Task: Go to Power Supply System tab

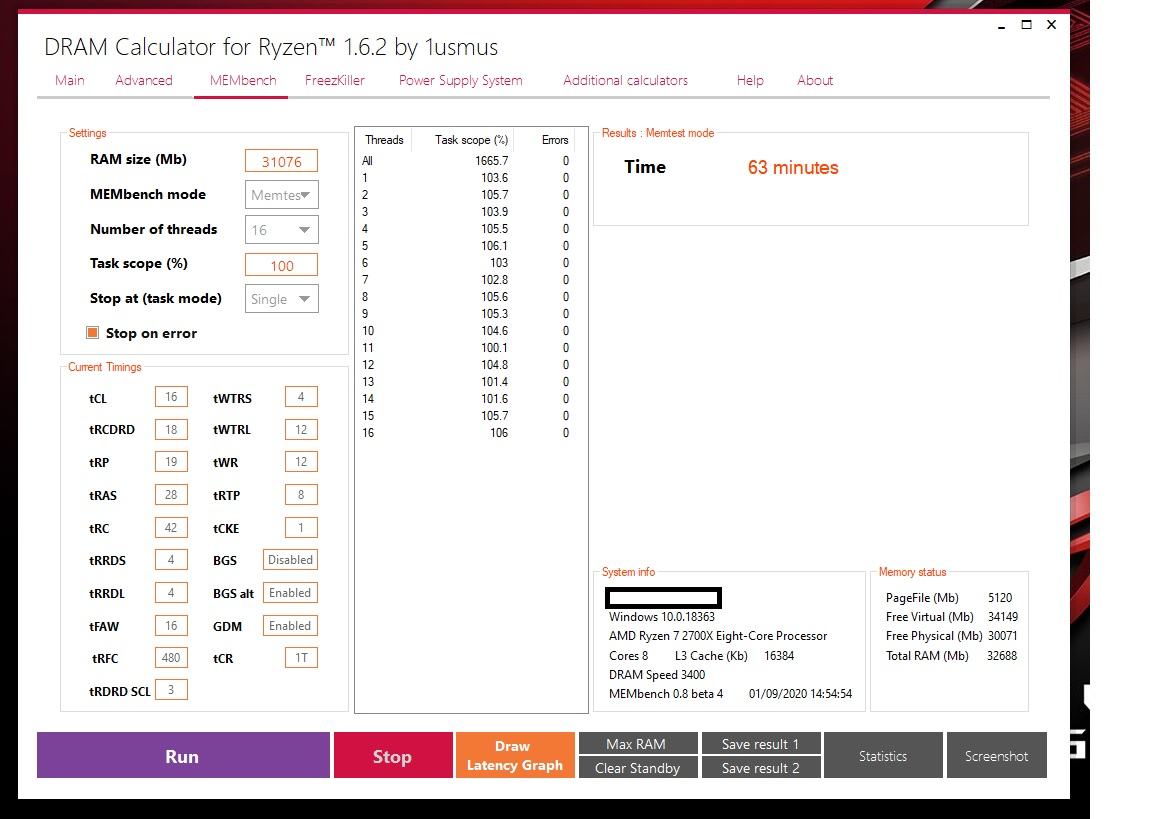Action: point(461,80)
